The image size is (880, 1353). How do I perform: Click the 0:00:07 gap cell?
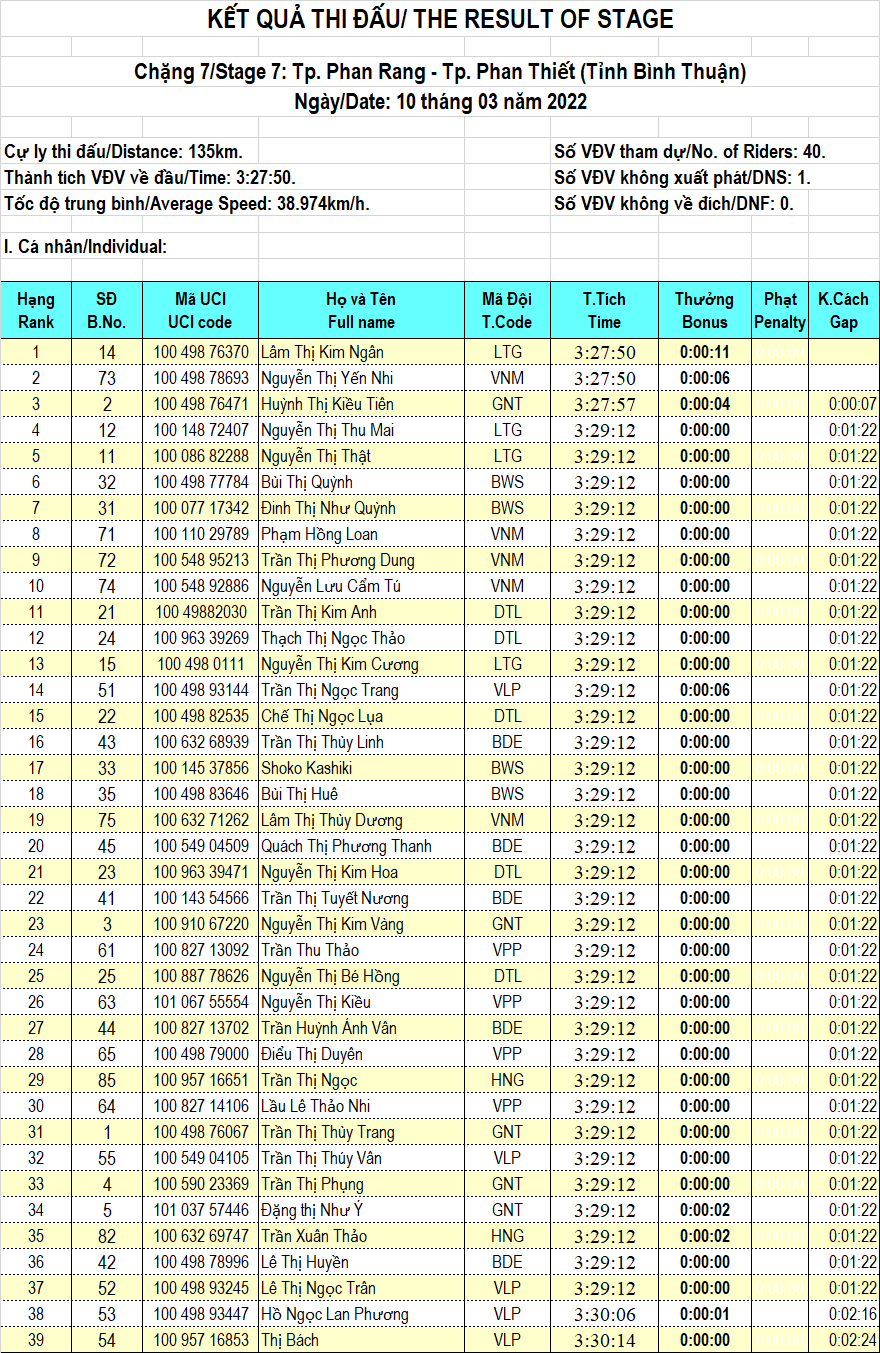pyautogui.click(x=852, y=404)
